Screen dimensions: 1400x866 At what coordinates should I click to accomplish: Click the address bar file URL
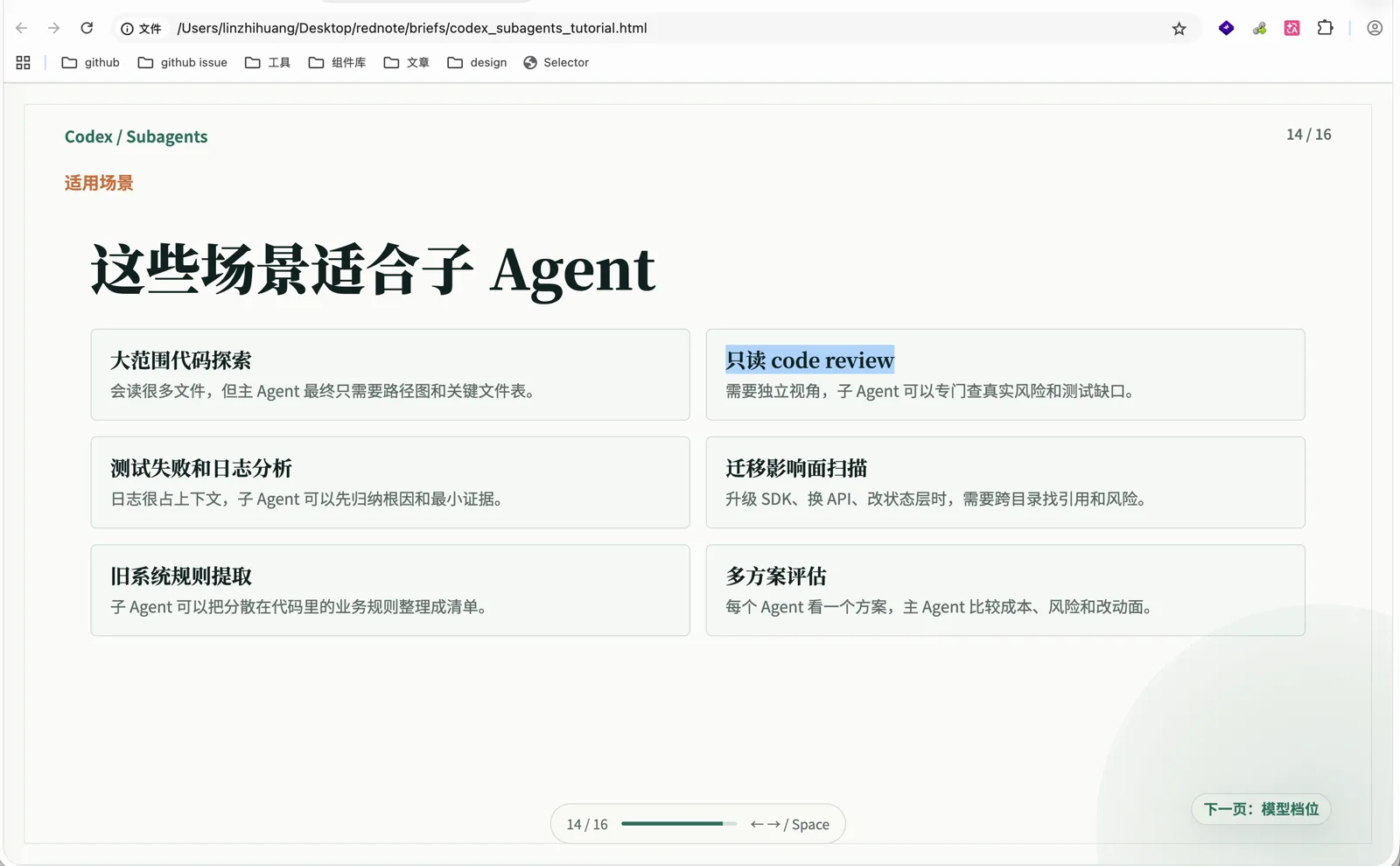point(412,28)
